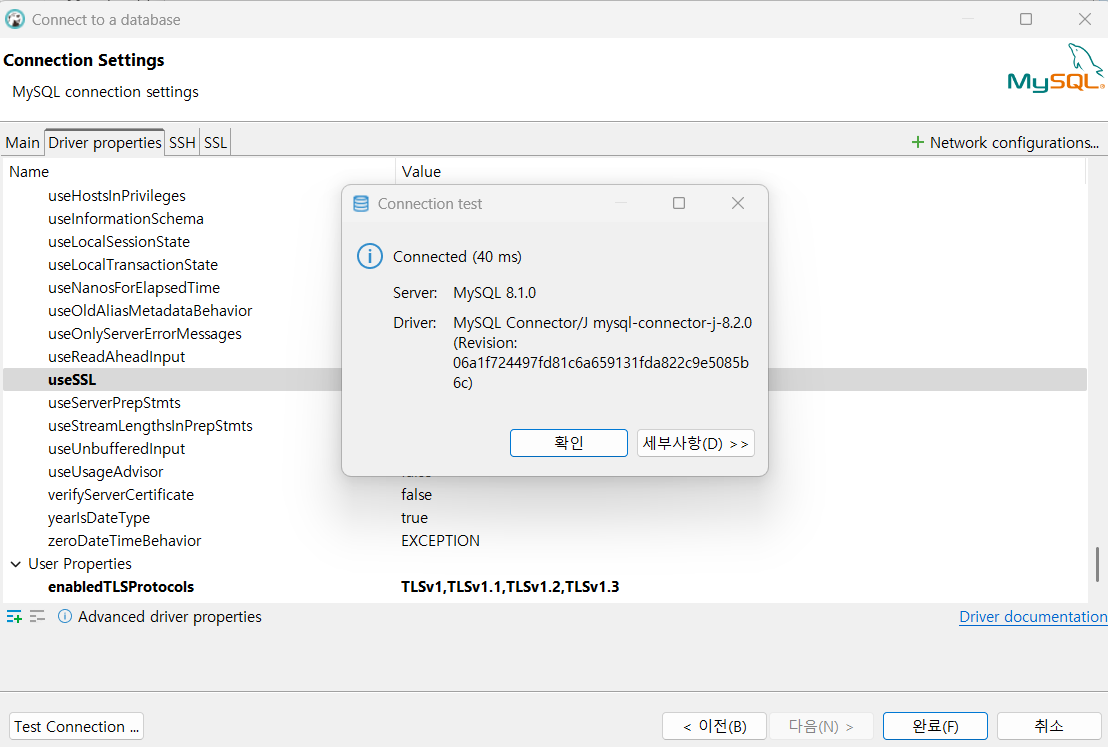Viewport: 1108px width, 747px height.
Task: Select the enabledTLSProtocols user property
Action: [x=121, y=587]
